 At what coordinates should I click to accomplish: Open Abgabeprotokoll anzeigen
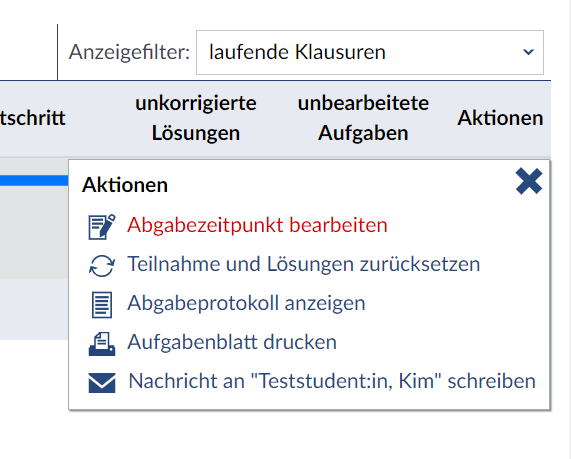[x=246, y=303]
